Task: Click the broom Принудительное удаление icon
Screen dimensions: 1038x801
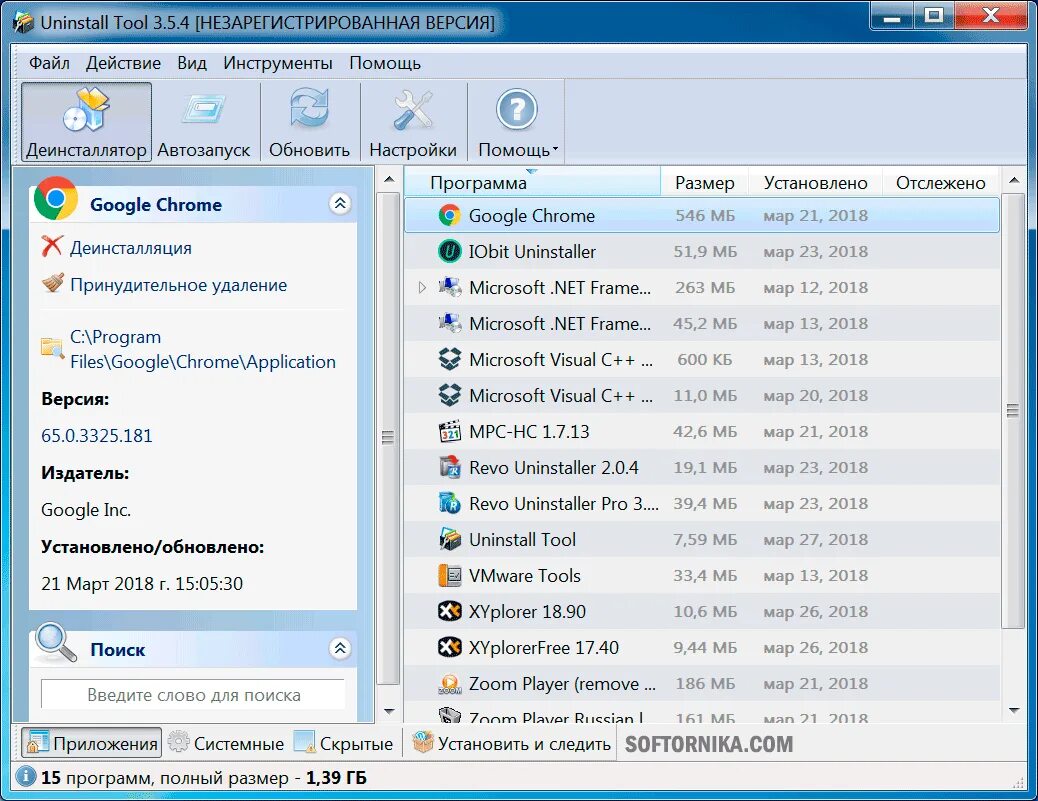Action: point(52,284)
